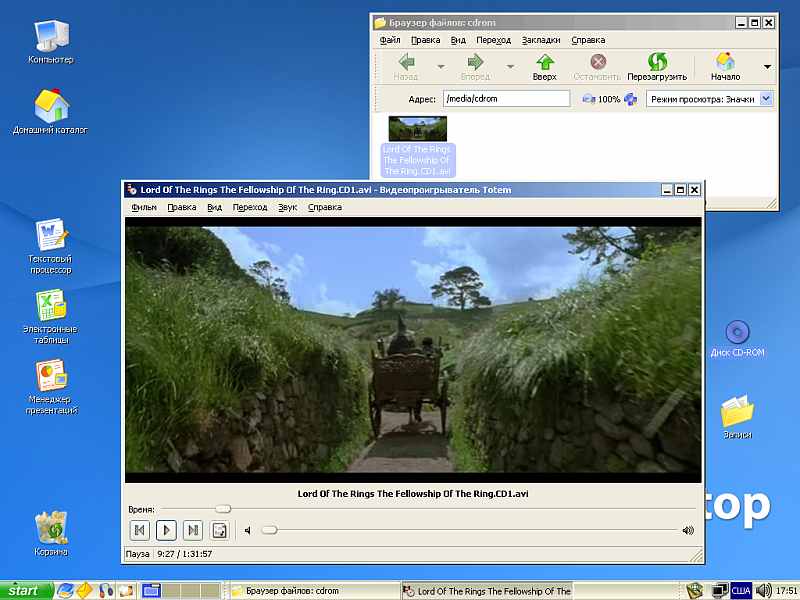
Task: Reload the folder with Перезагрузить
Action: coord(657,67)
